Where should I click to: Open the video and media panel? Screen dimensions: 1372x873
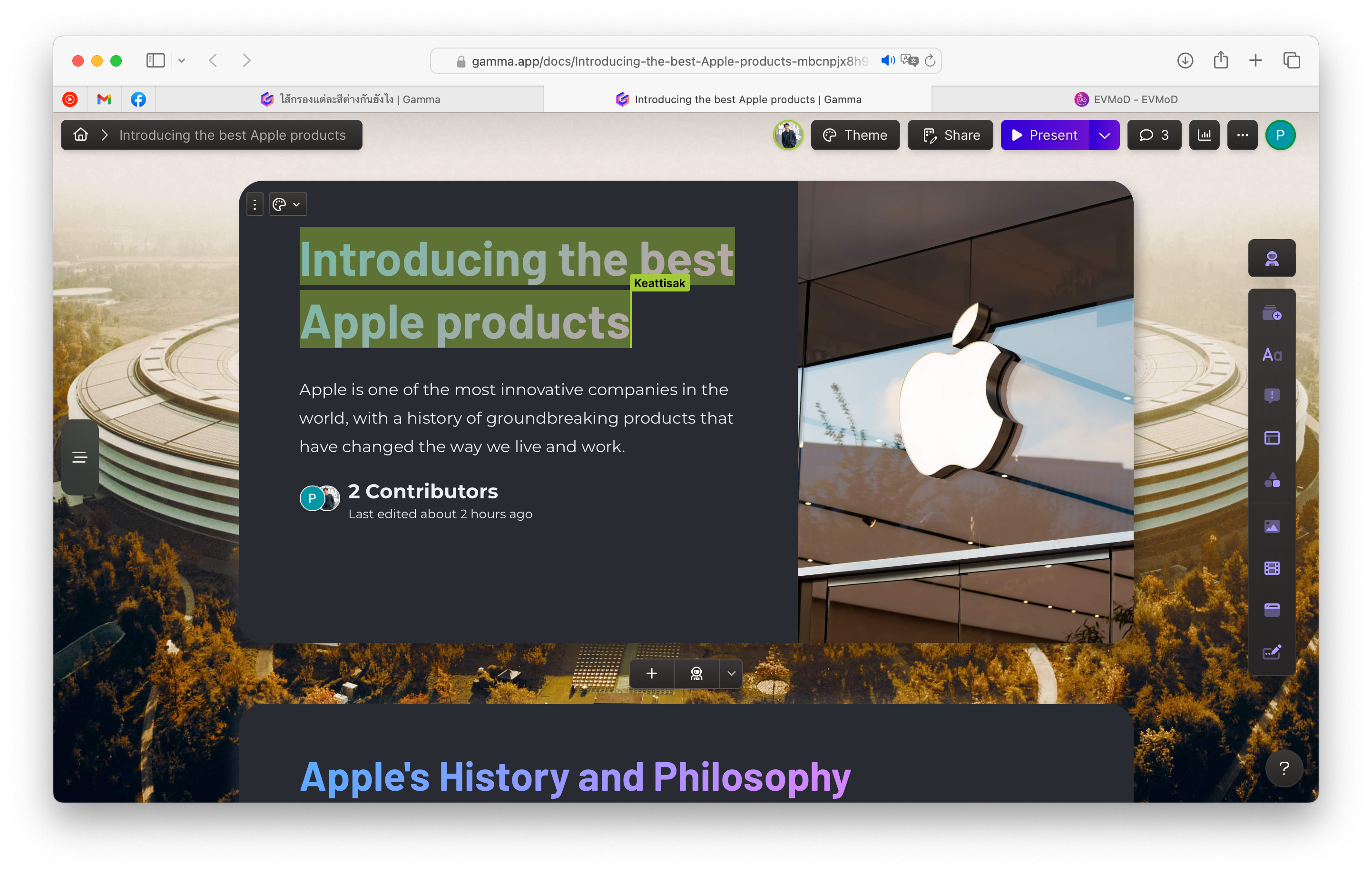[1271, 568]
